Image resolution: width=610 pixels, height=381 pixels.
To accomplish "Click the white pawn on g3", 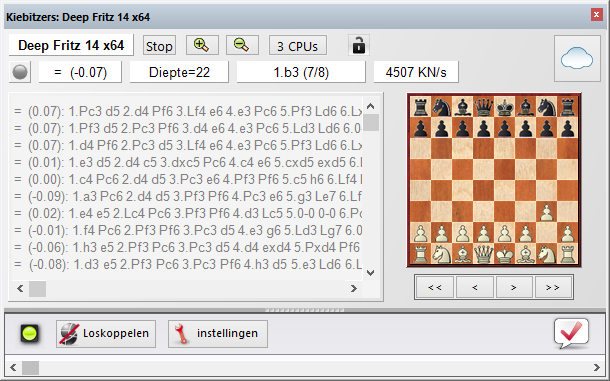I will [x=547, y=212].
